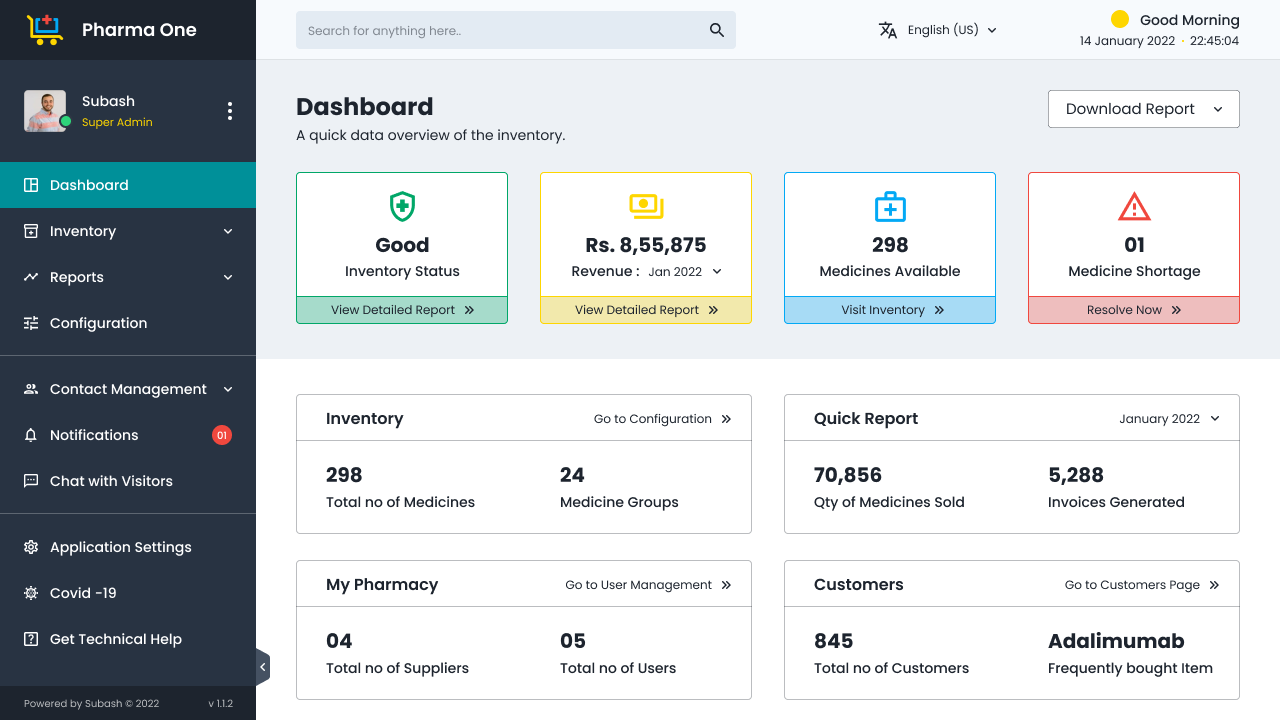Click the Subash profile photo
This screenshot has height=720, width=1280.
(x=45, y=111)
